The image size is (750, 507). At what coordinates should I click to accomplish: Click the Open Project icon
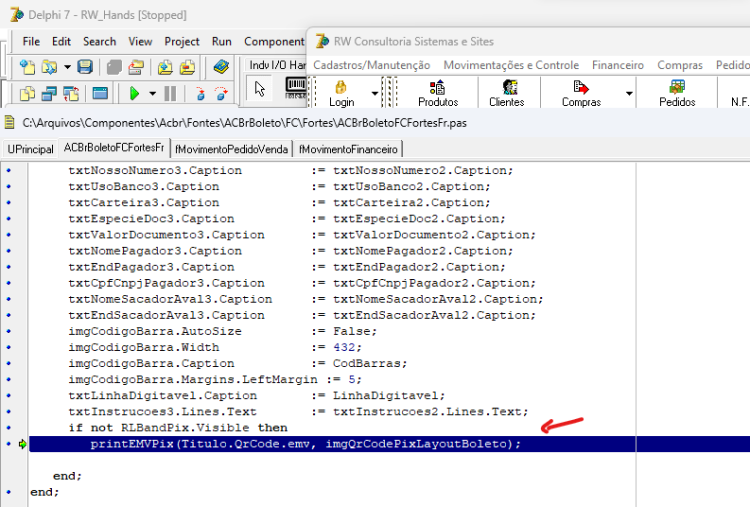click(x=136, y=67)
